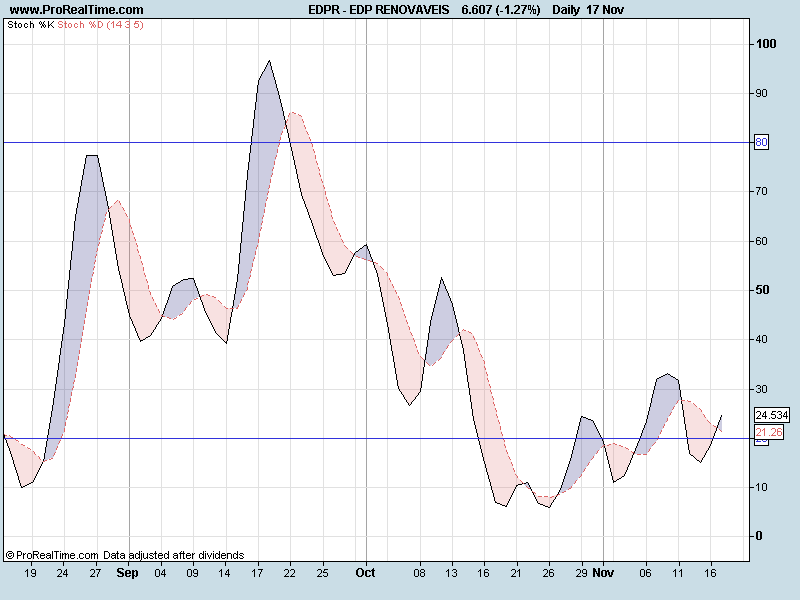Click the EDPR - EDP RENOVAVEIS title
Viewport: 800px width, 600px height.
click(x=379, y=10)
